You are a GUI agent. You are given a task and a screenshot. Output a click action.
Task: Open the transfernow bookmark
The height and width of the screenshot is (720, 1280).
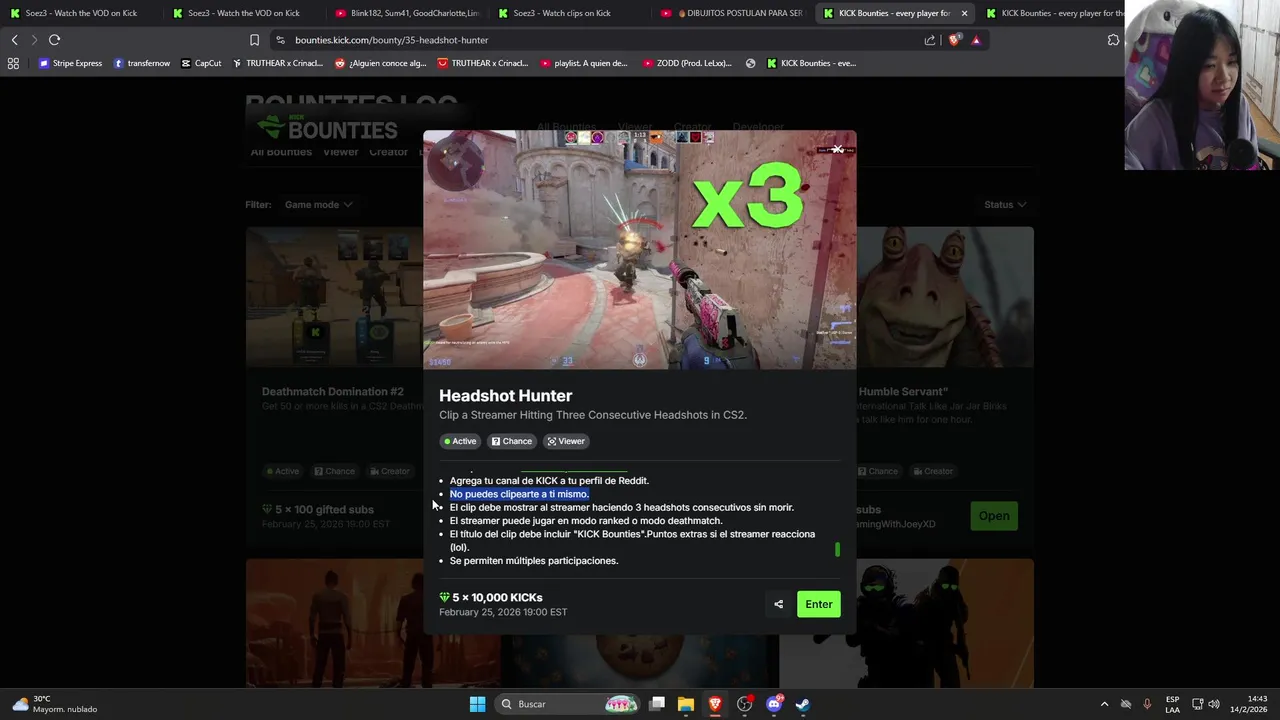pos(142,63)
